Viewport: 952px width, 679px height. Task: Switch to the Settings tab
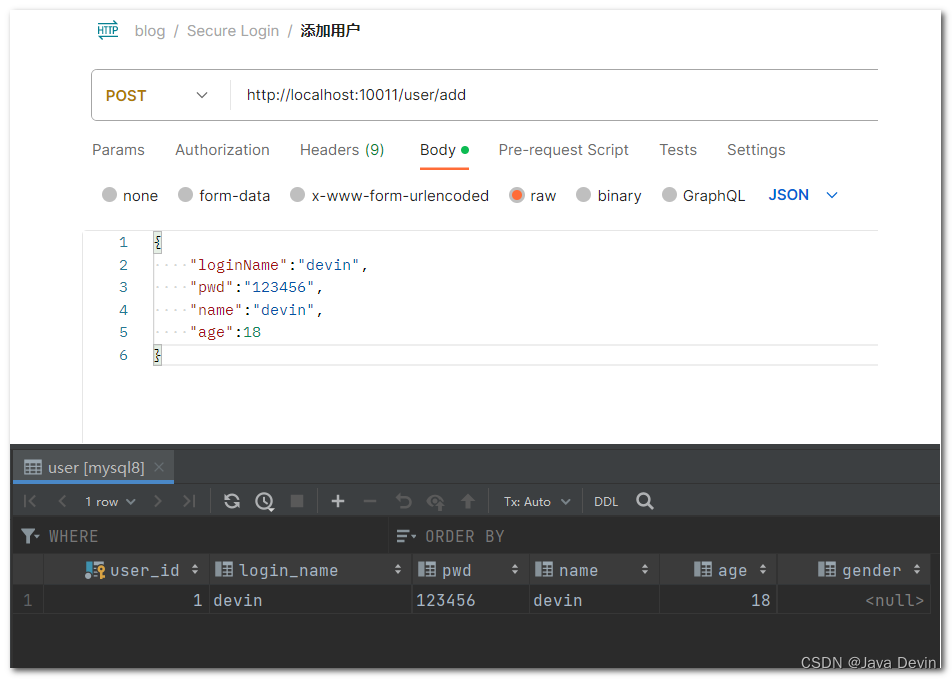point(756,149)
